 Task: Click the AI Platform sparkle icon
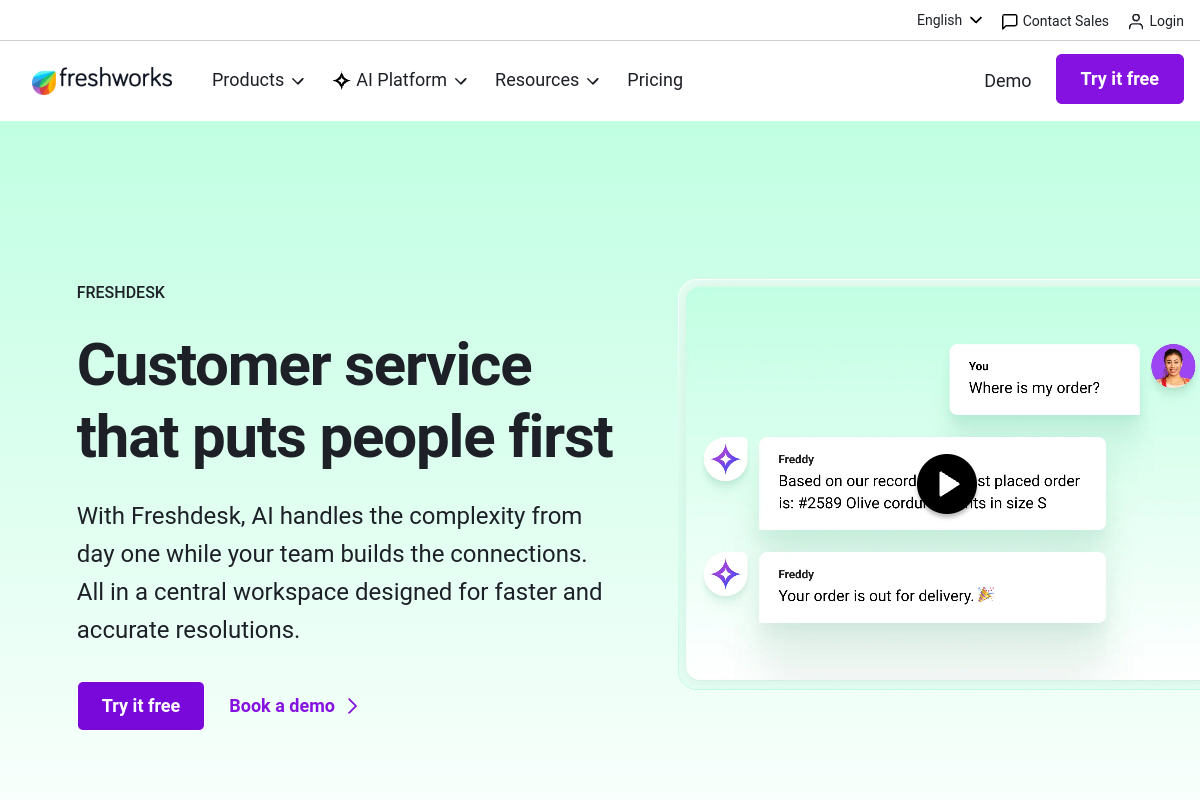[x=342, y=81]
